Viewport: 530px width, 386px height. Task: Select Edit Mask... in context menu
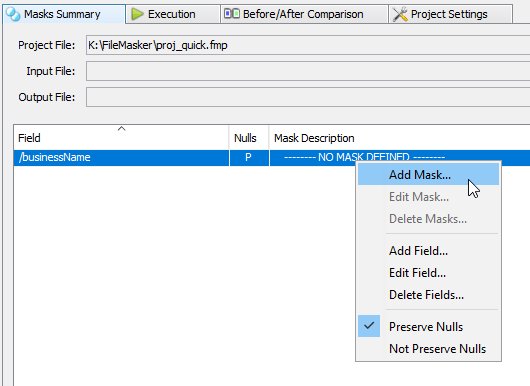tap(428, 197)
